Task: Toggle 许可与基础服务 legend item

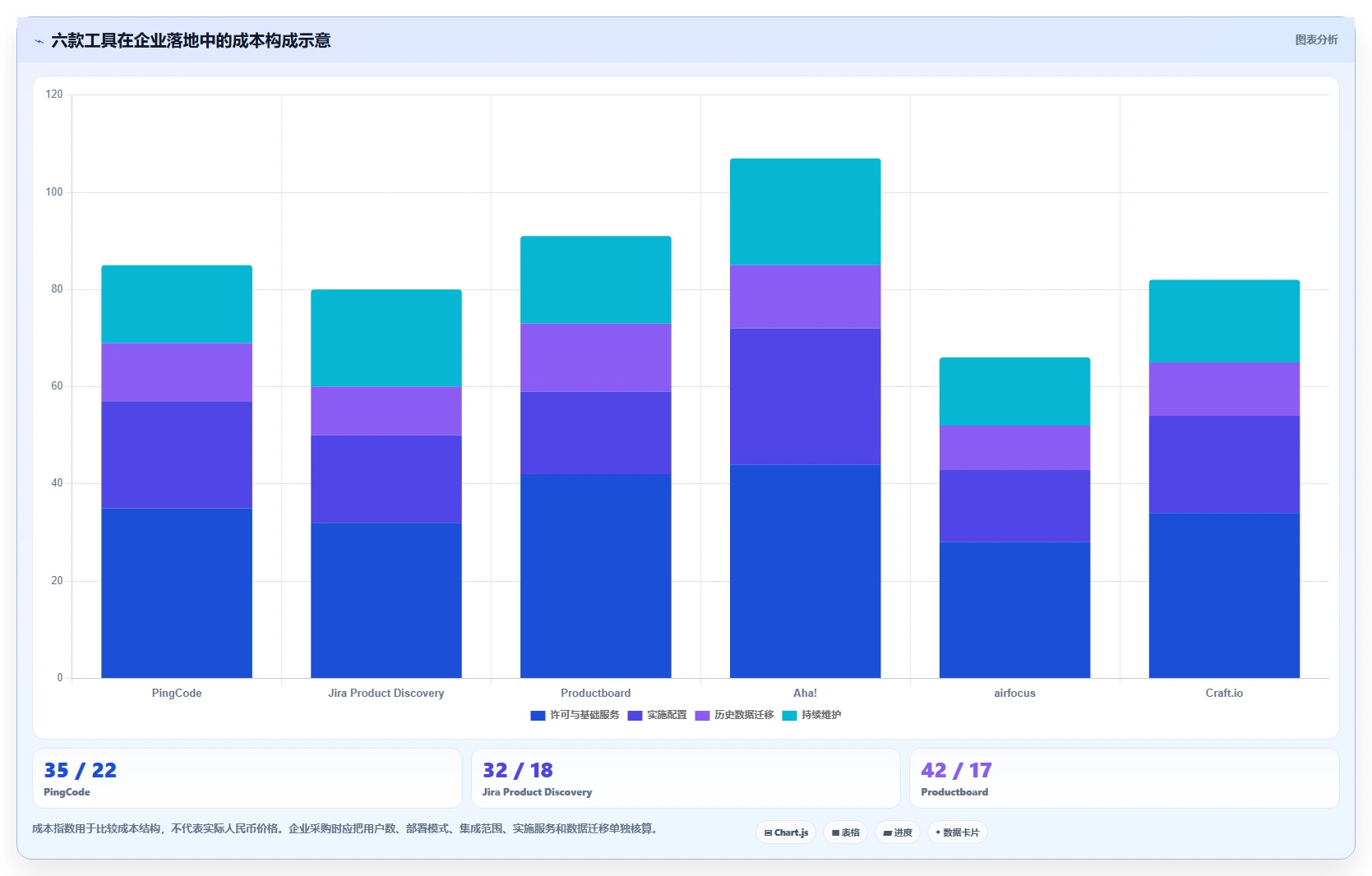Action: point(575,715)
